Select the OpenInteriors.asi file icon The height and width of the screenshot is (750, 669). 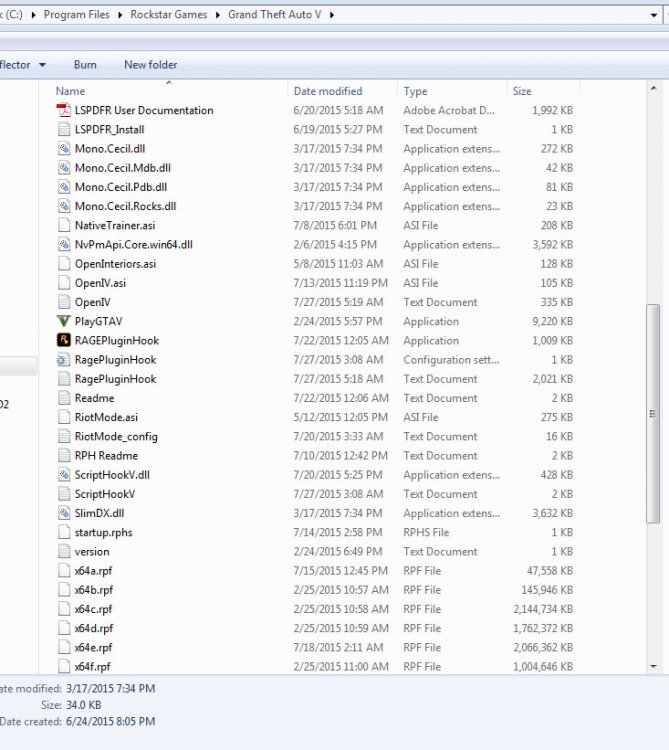coord(64,264)
